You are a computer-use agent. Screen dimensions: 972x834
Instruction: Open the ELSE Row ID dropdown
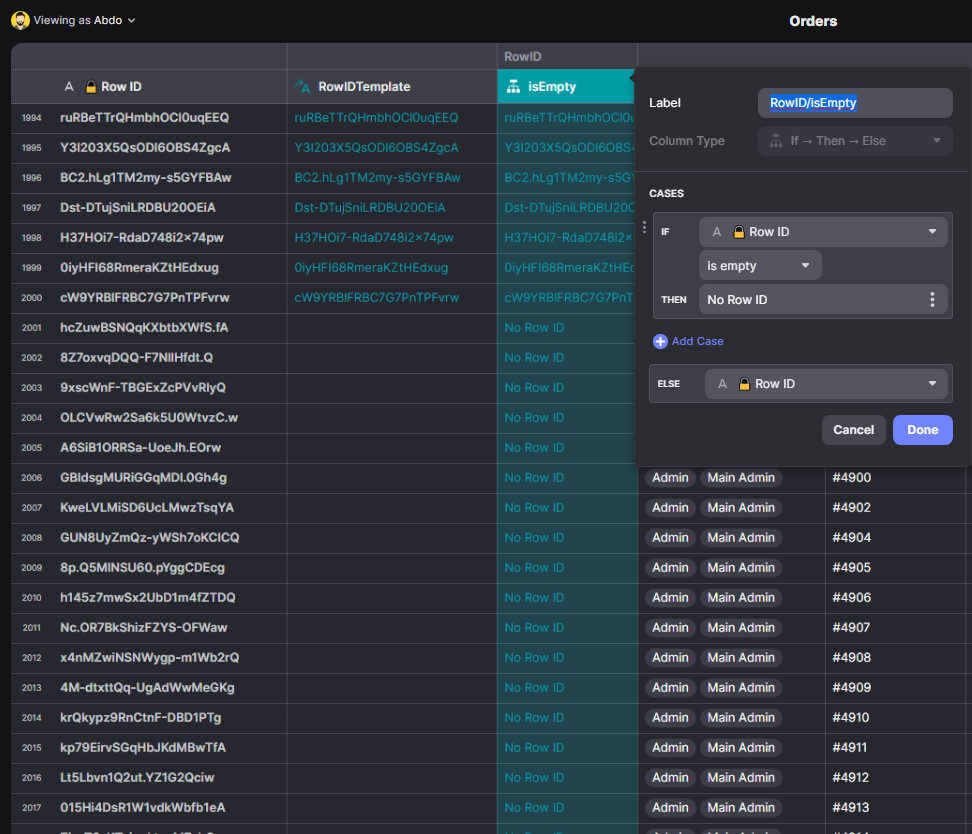[x=826, y=384]
